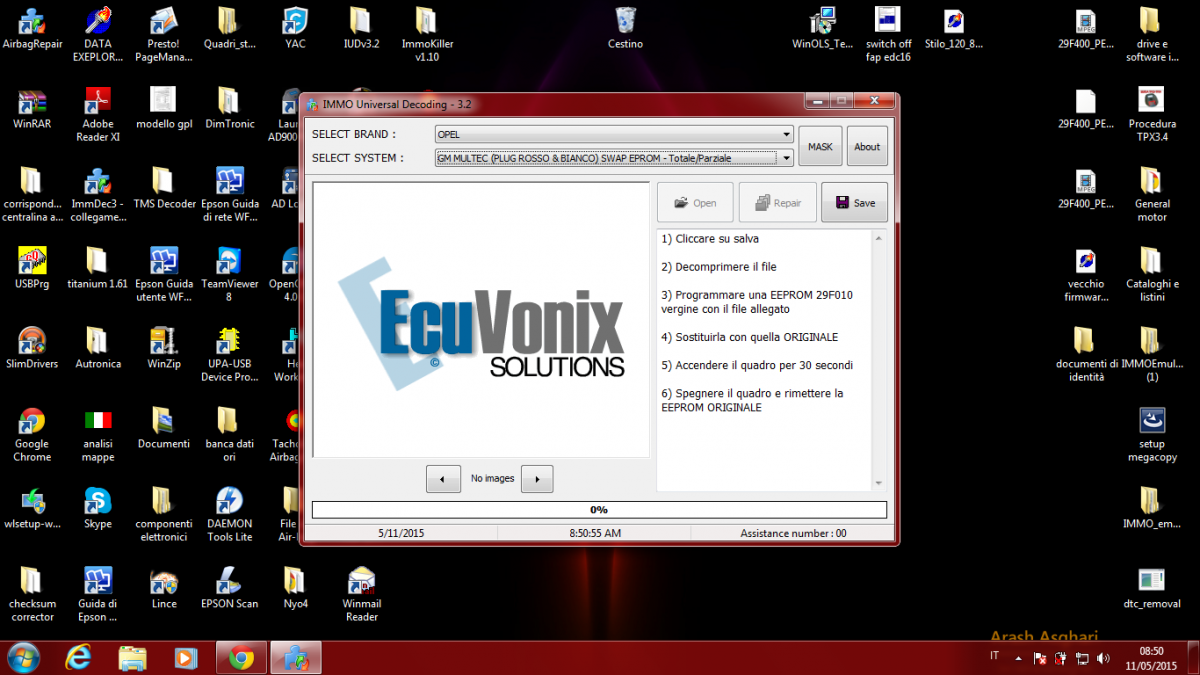Screen dimensions: 1200x675
Task: Select the banca dati ori folder
Action: point(229,435)
